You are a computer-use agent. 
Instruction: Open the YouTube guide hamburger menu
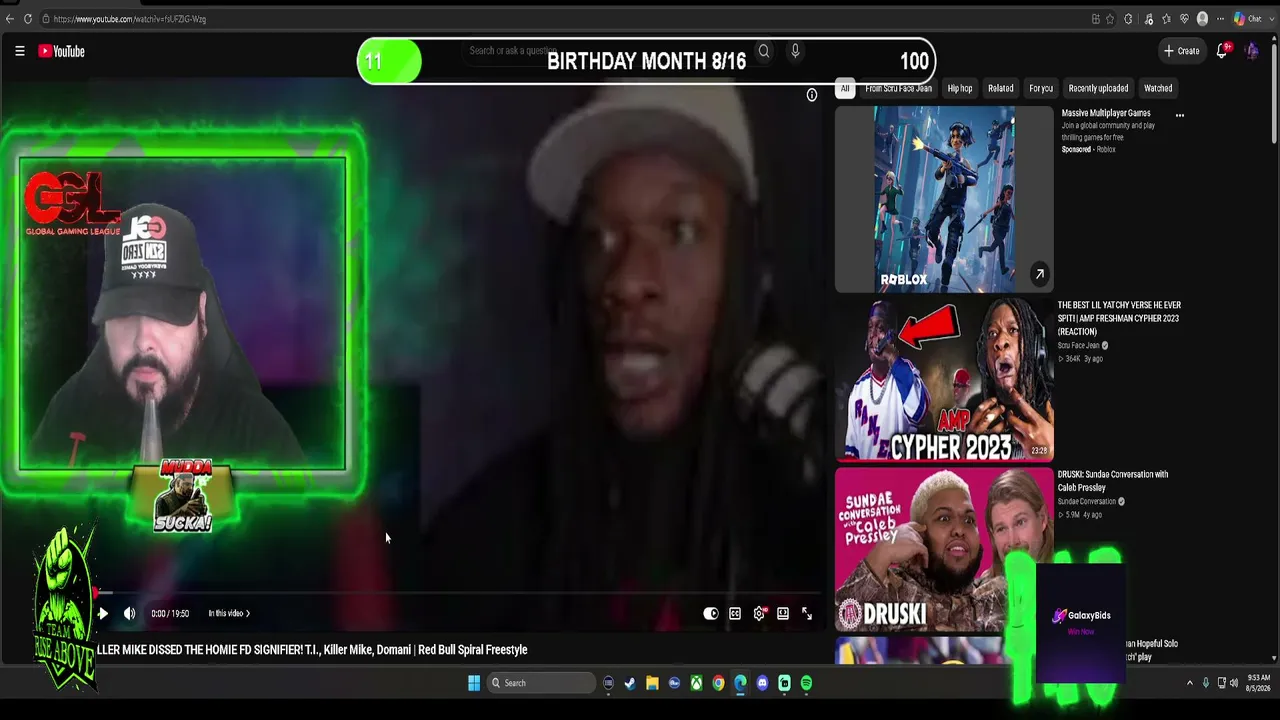point(19,51)
